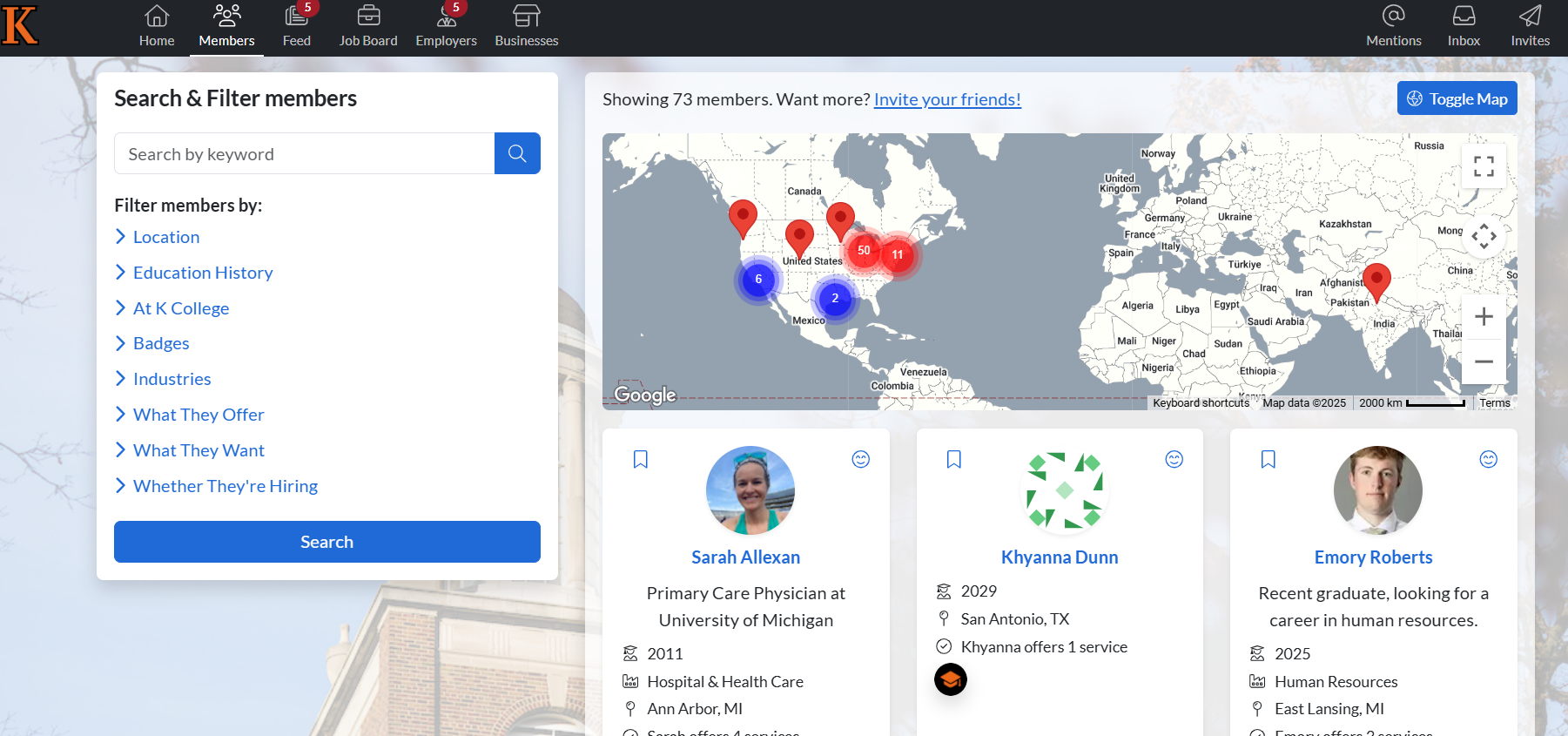Expand the Location filter
This screenshot has height=736, width=1568.
pyautogui.click(x=158, y=237)
